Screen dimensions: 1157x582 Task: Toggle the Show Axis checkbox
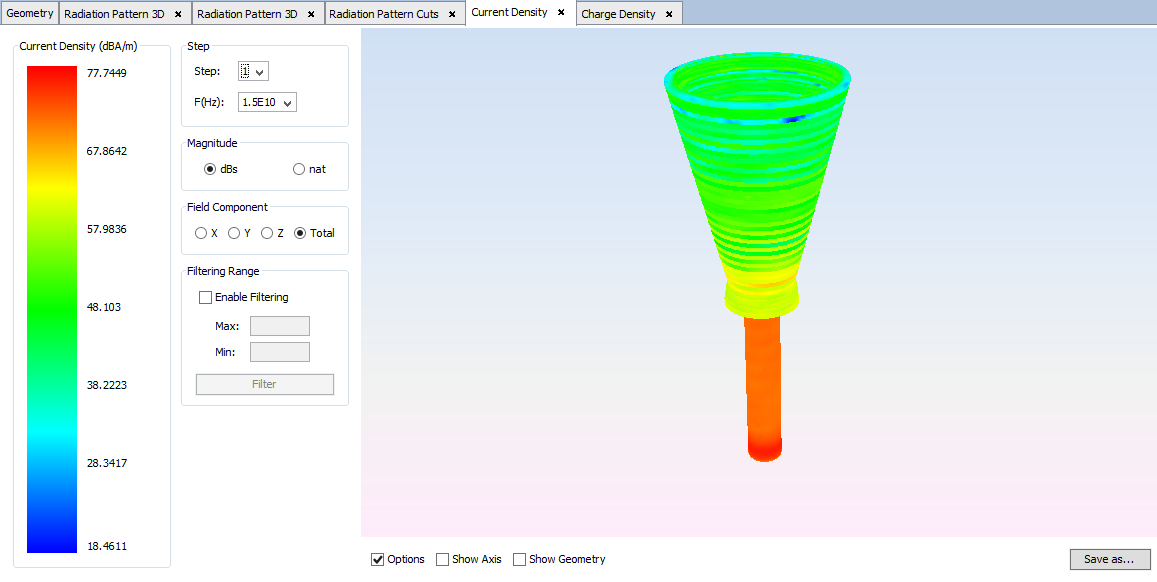pyautogui.click(x=443, y=560)
